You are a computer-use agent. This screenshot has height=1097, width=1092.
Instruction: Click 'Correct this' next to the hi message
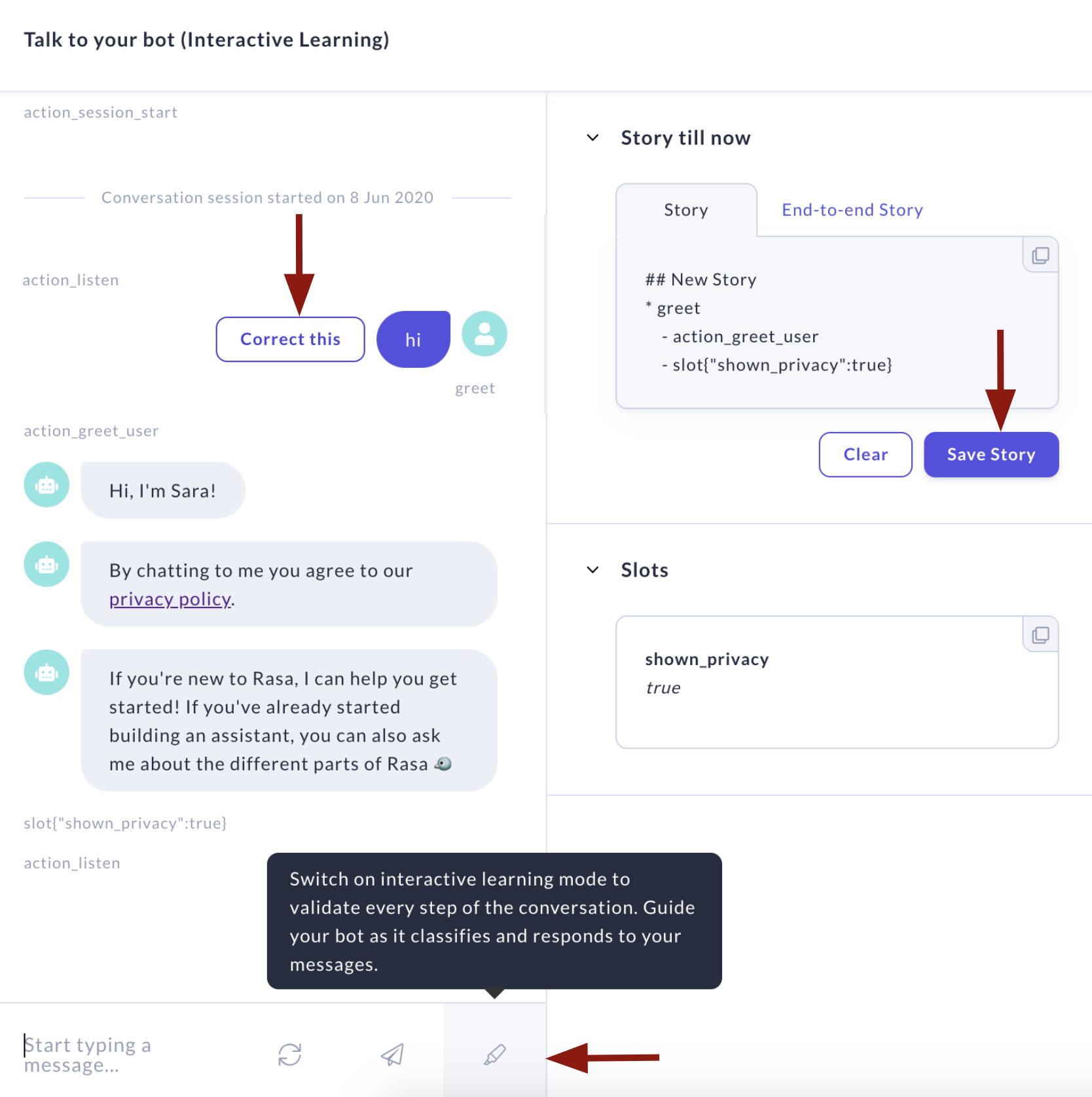point(290,339)
